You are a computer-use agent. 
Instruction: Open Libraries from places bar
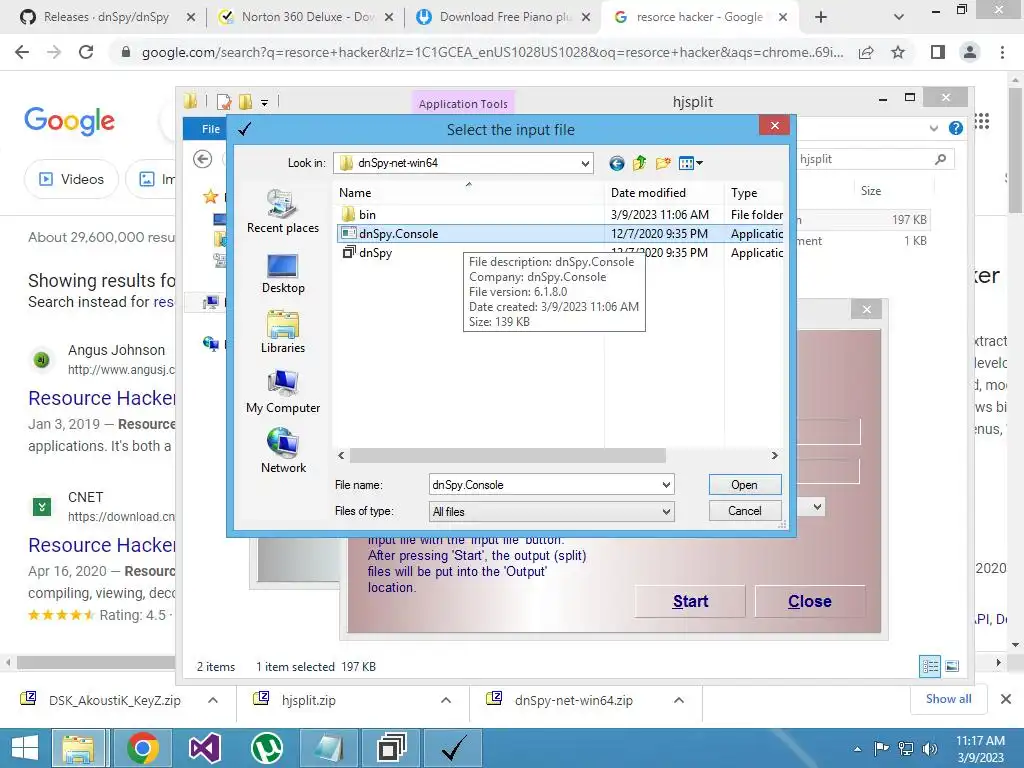(283, 332)
